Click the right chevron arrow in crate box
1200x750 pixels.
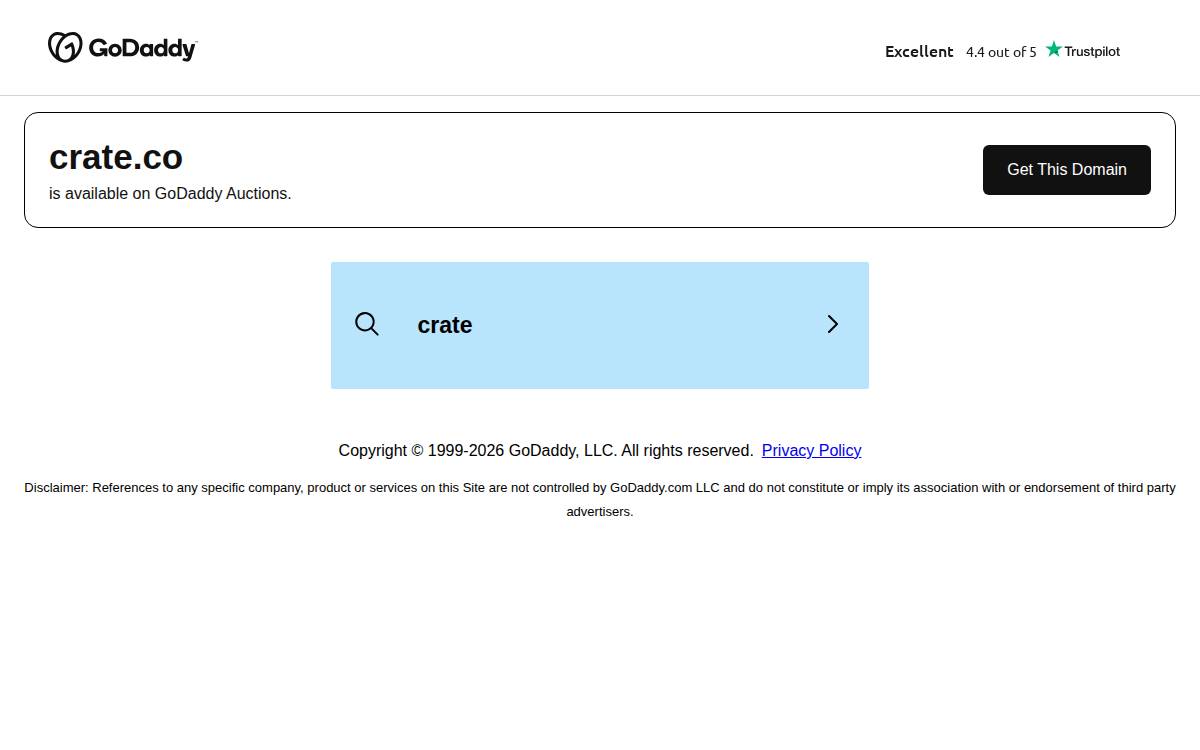[x=832, y=324]
